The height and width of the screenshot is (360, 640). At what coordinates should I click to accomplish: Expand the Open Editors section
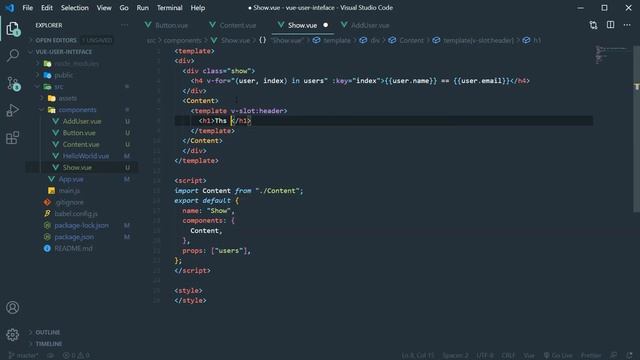(56, 40)
